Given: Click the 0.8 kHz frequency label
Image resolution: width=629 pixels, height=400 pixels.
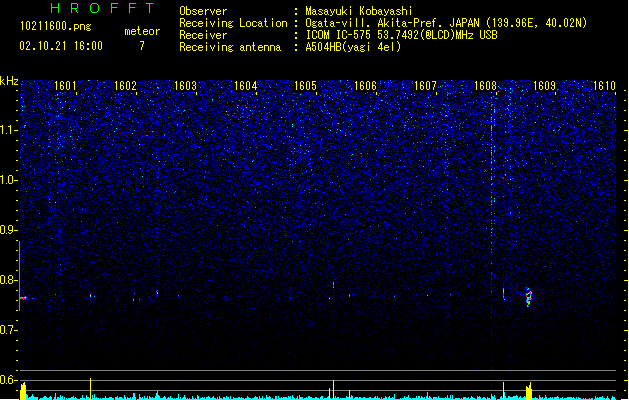Looking at the screenshot, I should pyautogui.click(x=8, y=280).
